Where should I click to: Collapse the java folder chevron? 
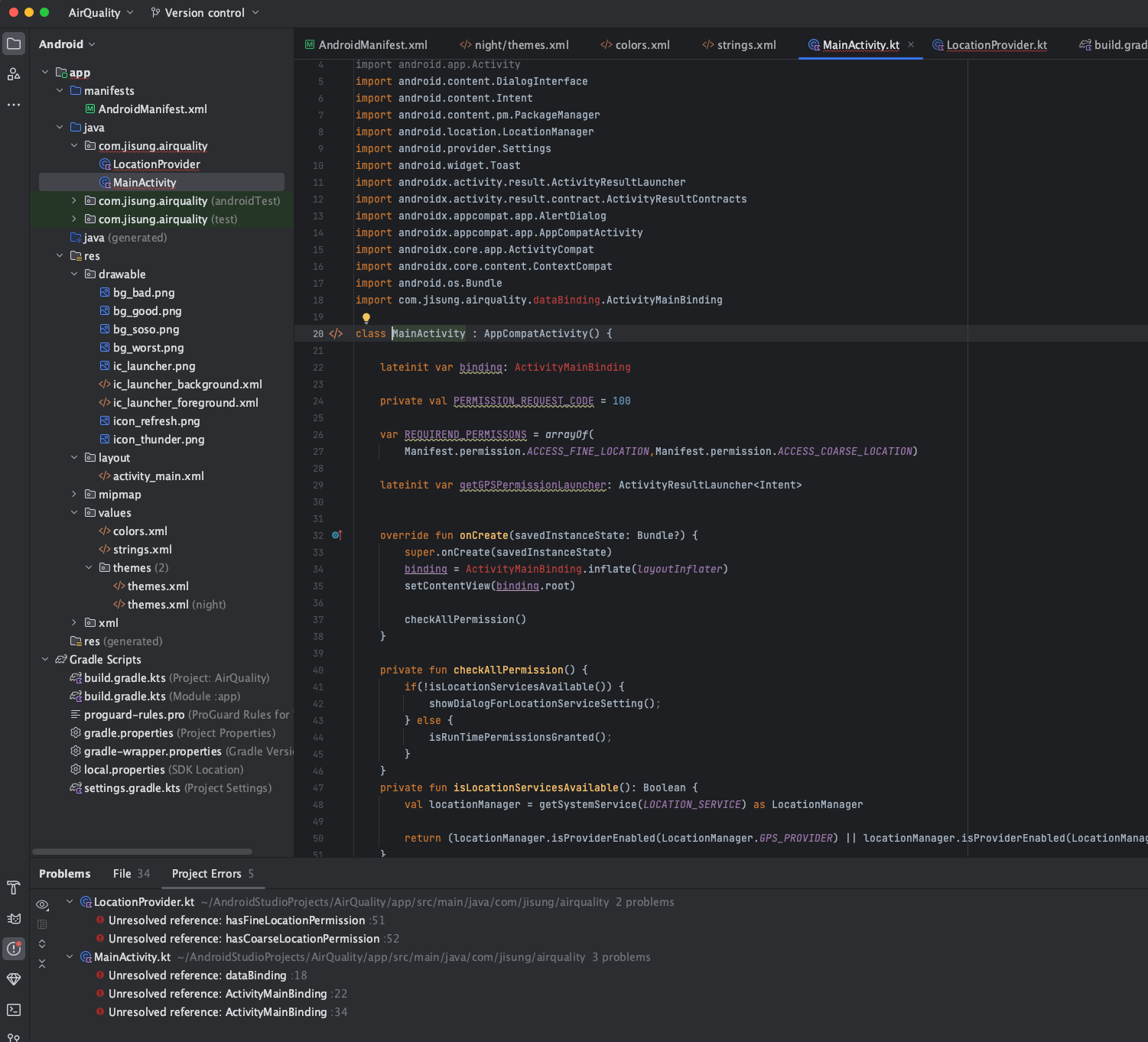tap(60, 127)
